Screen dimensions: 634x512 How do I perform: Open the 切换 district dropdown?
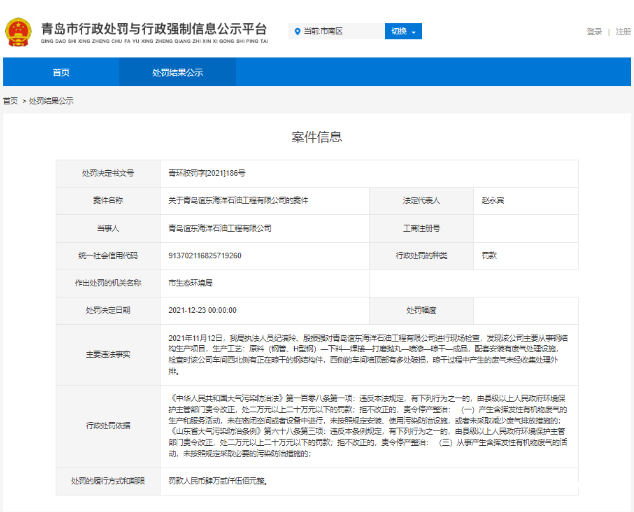(x=403, y=31)
